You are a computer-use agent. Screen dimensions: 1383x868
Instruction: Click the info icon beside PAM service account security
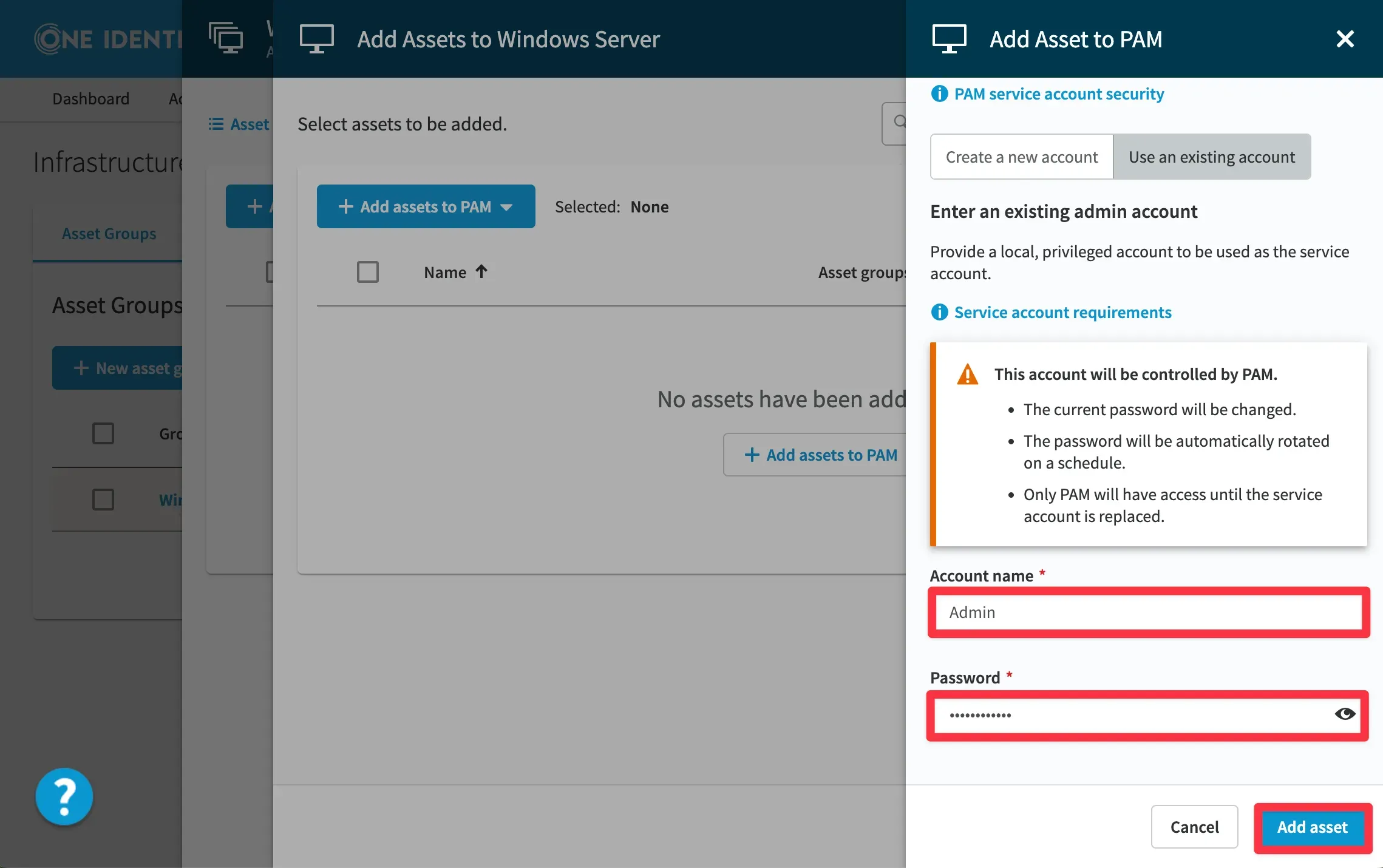coord(939,94)
